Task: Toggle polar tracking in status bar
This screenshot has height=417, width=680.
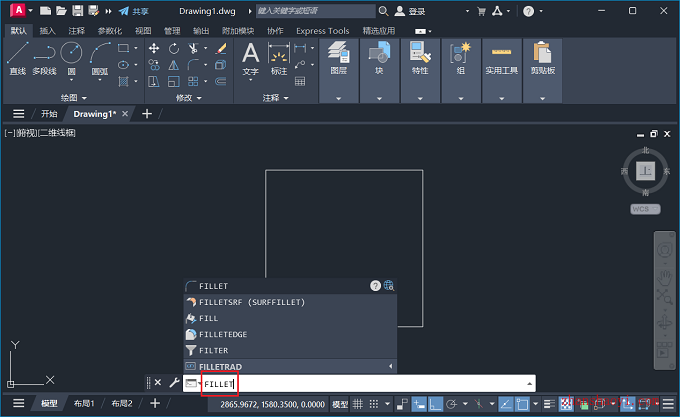Action: click(451, 404)
